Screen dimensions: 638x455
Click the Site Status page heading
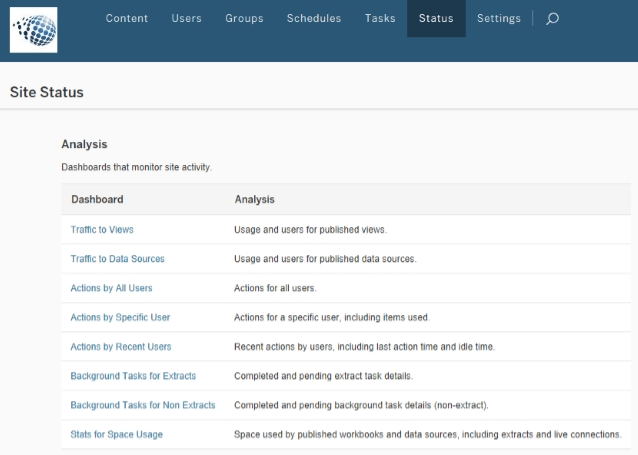(47, 92)
